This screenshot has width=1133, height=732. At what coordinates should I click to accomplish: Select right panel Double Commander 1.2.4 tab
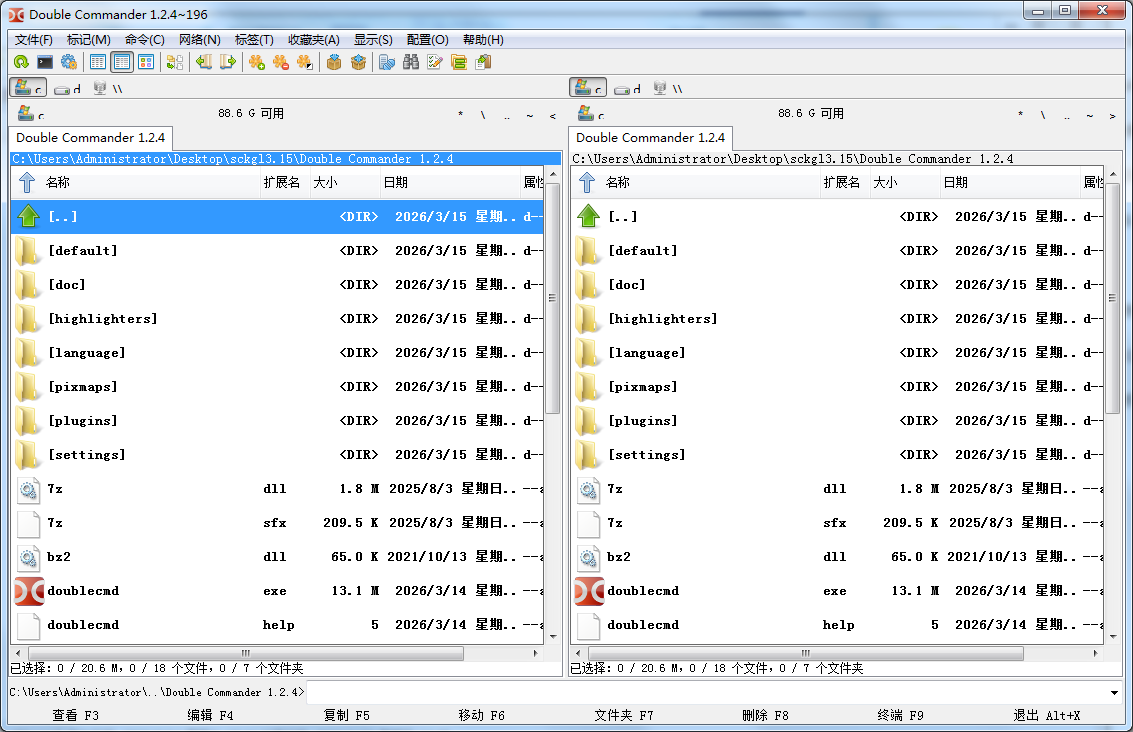coord(650,138)
